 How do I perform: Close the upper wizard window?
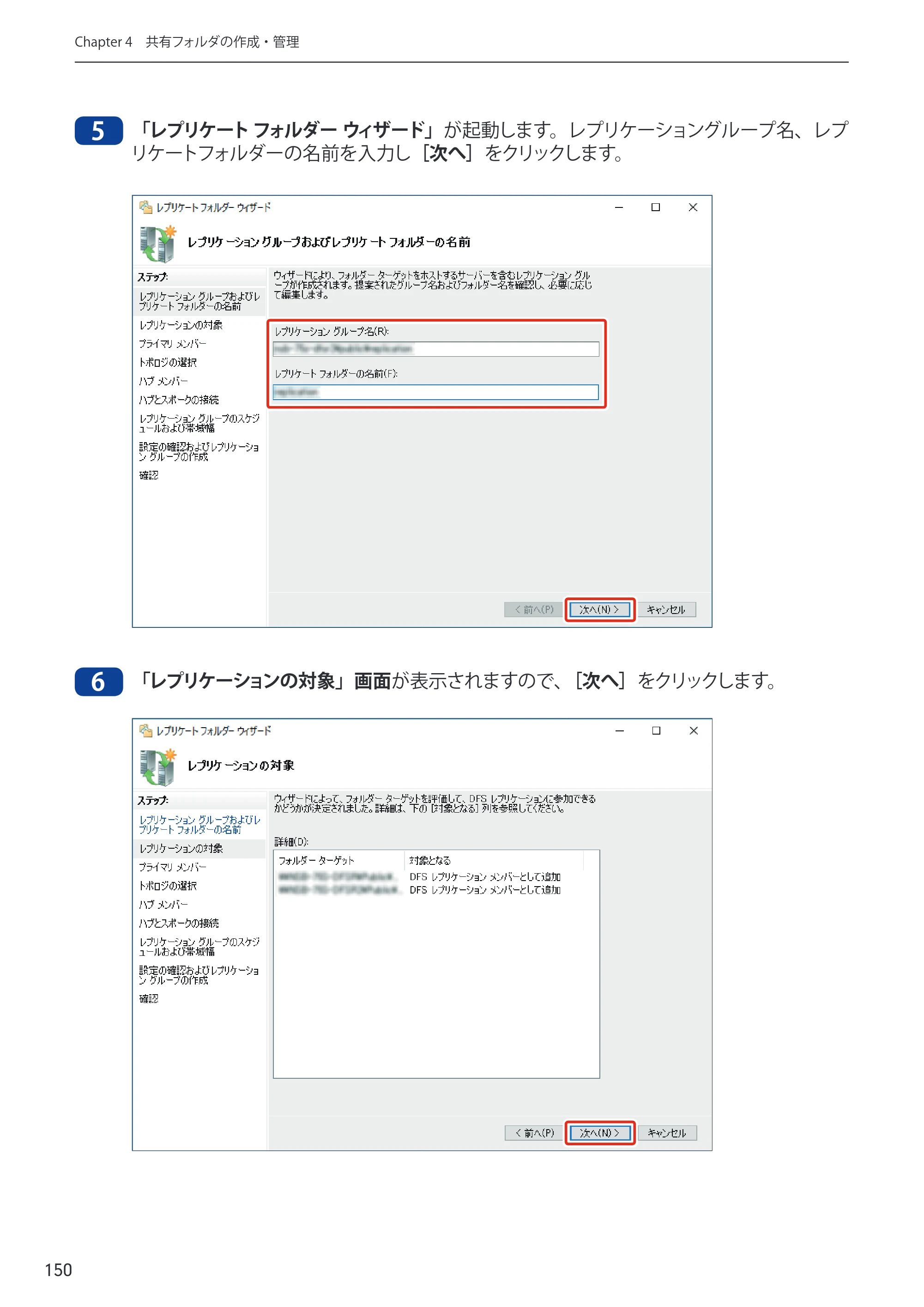point(693,207)
